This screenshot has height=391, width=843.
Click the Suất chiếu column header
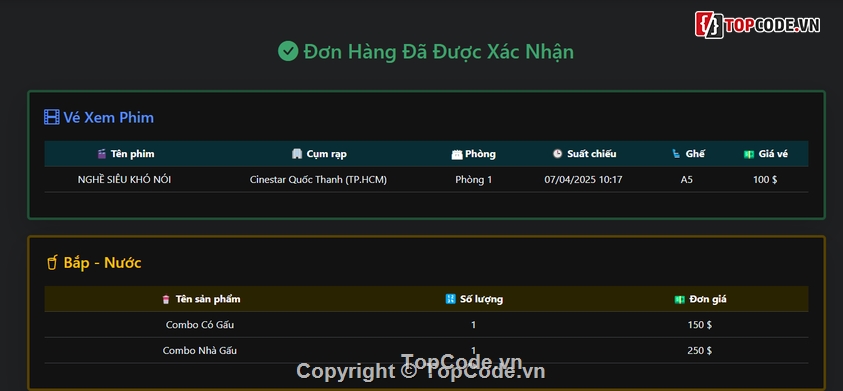(x=591, y=154)
